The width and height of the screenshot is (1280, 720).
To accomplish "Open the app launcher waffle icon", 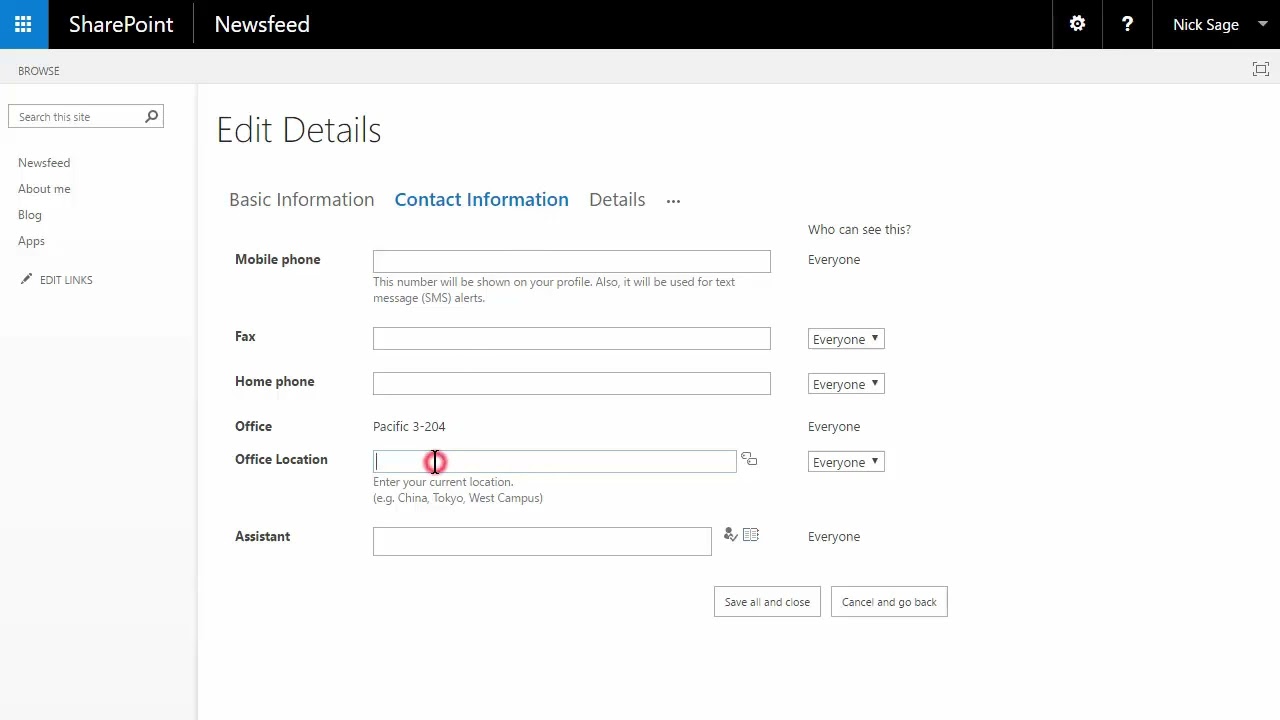I will coord(23,24).
